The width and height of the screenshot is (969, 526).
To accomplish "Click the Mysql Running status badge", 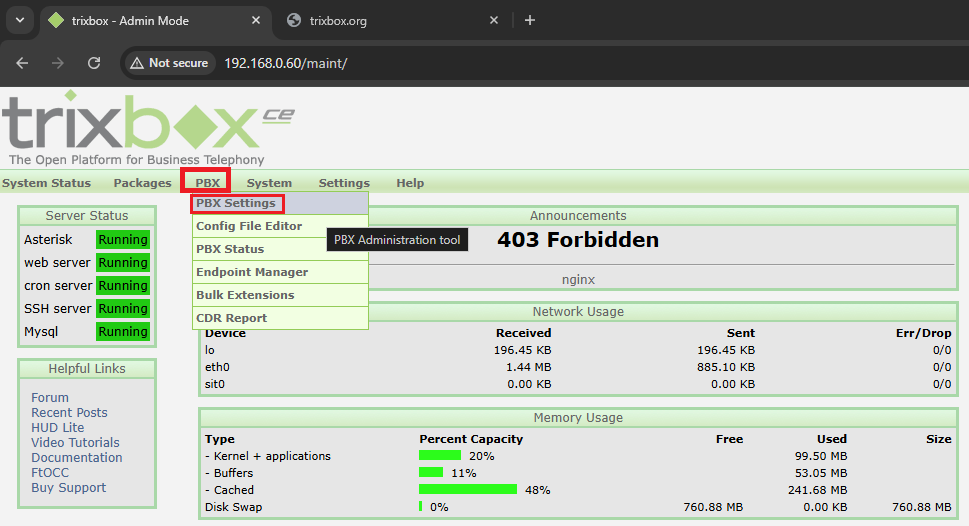I will coord(122,331).
